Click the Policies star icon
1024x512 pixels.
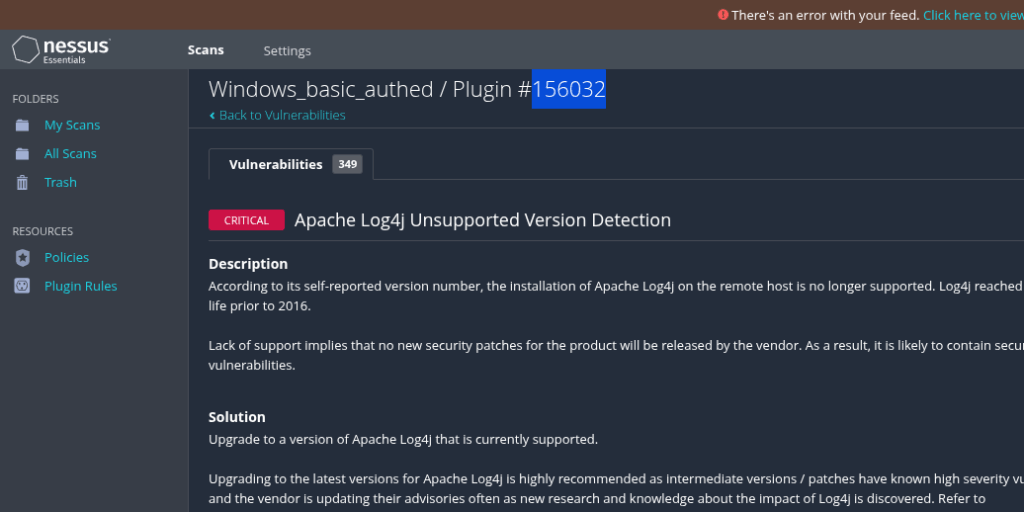pyautogui.click(x=22, y=258)
